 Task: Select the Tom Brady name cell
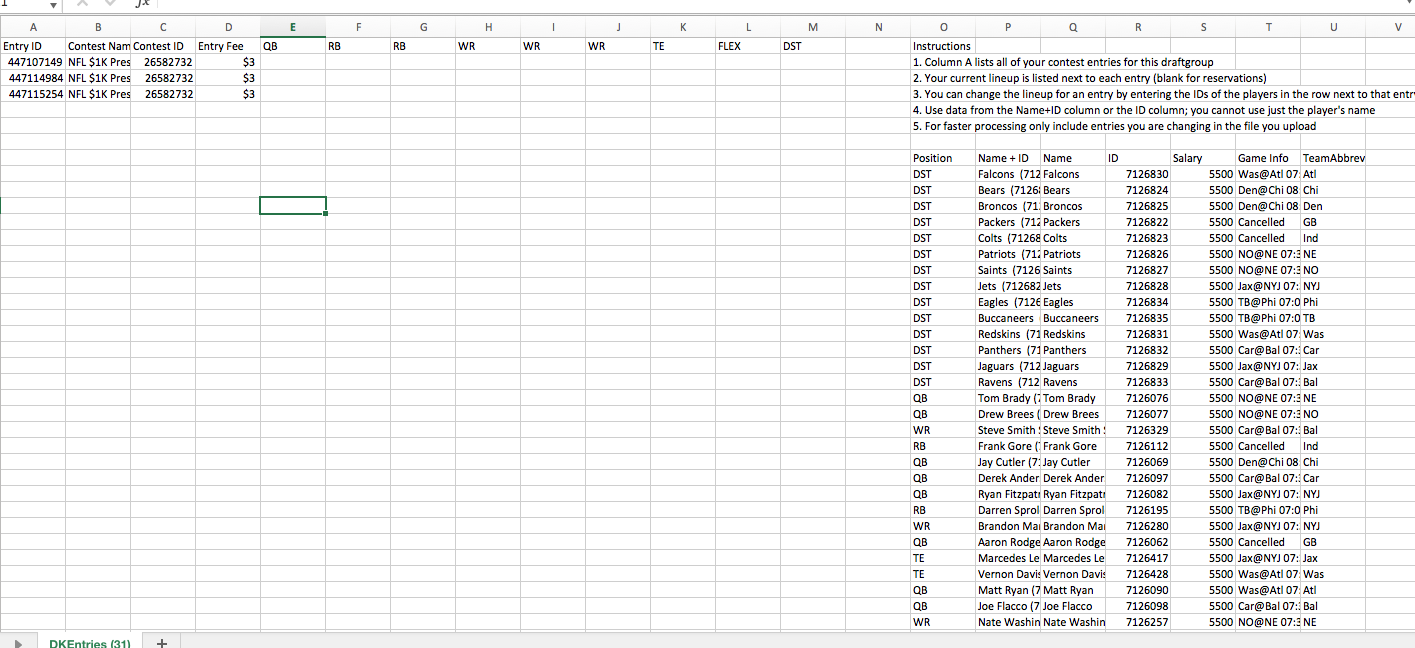pyautogui.click(x=1071, y=398)
